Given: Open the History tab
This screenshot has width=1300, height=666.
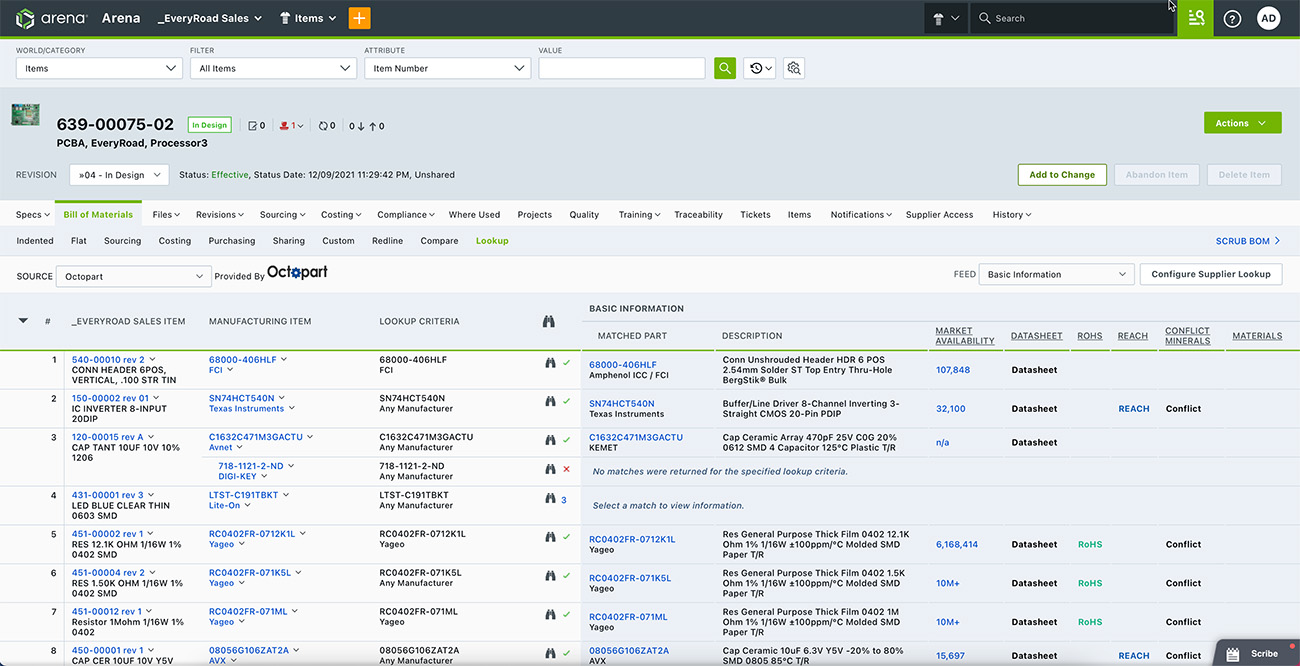Looking at the screenshot, I should click(1012, 214).
